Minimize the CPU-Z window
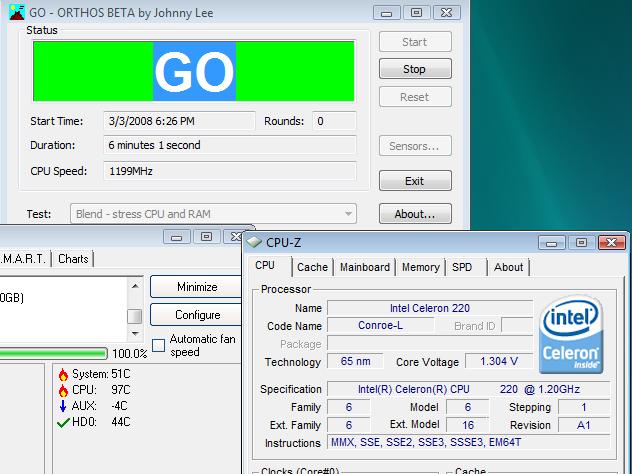 (x=551, y=243)
